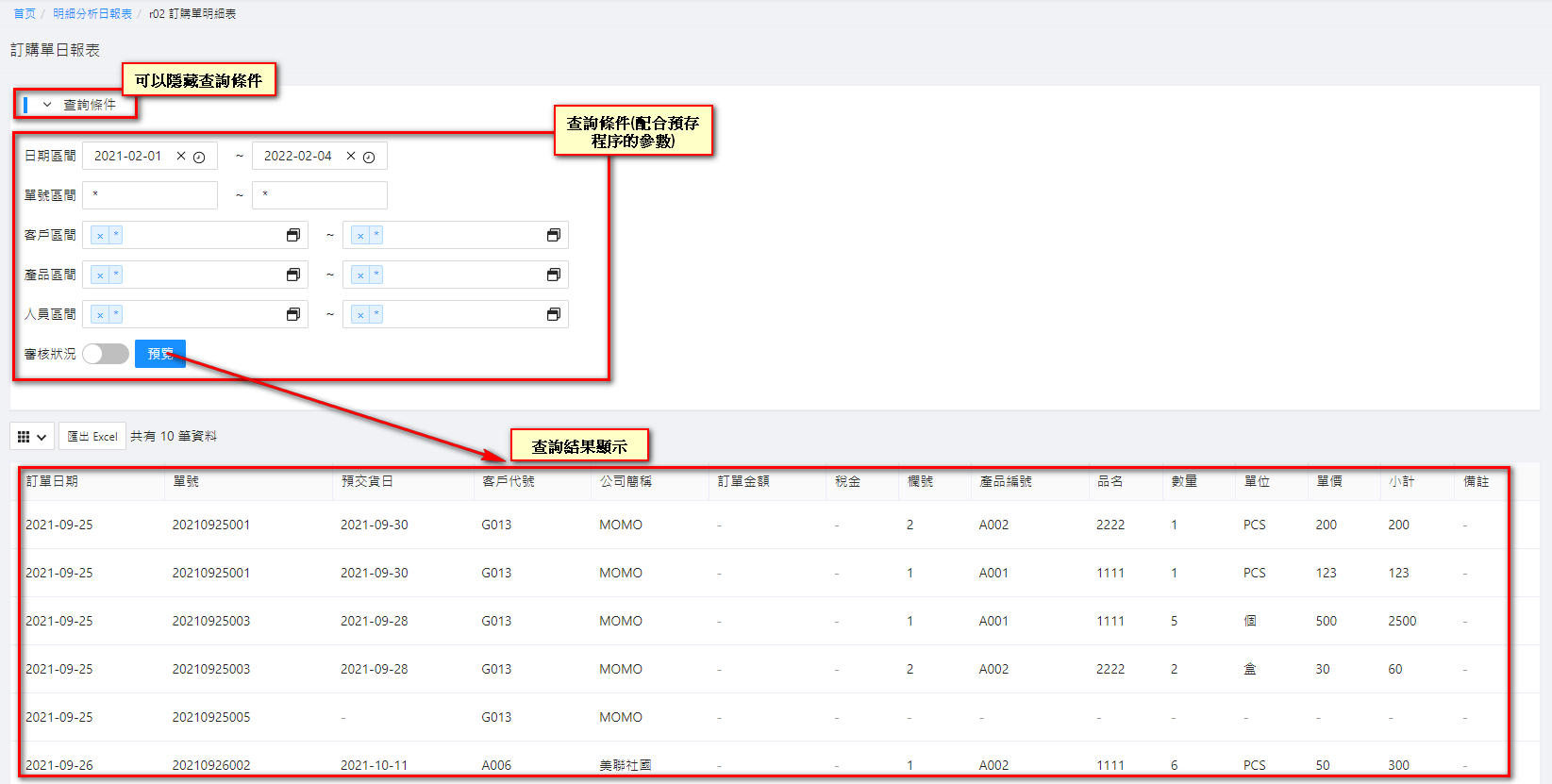1552x784 pixels.
Task: Remove the tag in 人員區間 start field
Action: click(100, 315)
